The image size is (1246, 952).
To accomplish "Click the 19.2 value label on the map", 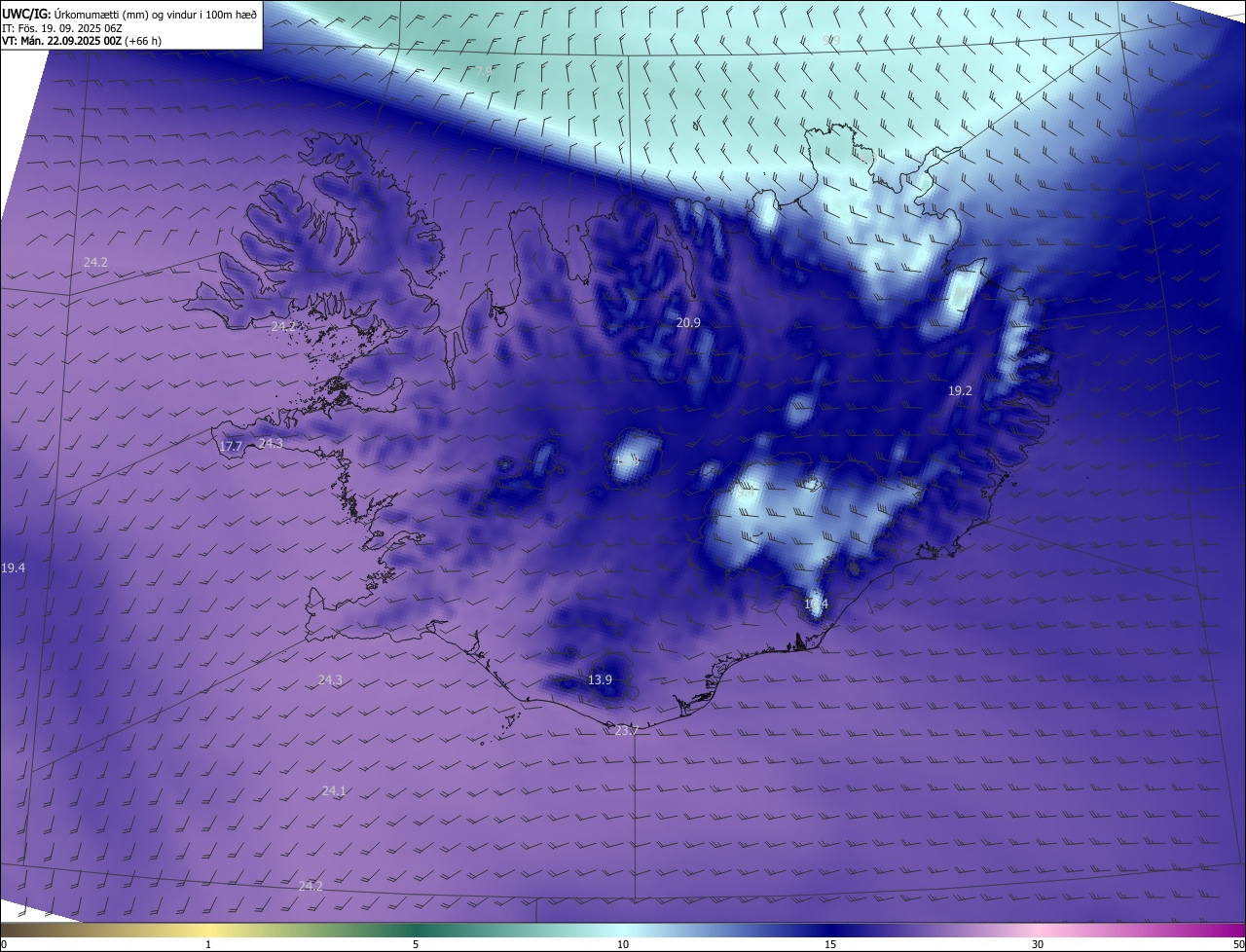I will point(960,390).
